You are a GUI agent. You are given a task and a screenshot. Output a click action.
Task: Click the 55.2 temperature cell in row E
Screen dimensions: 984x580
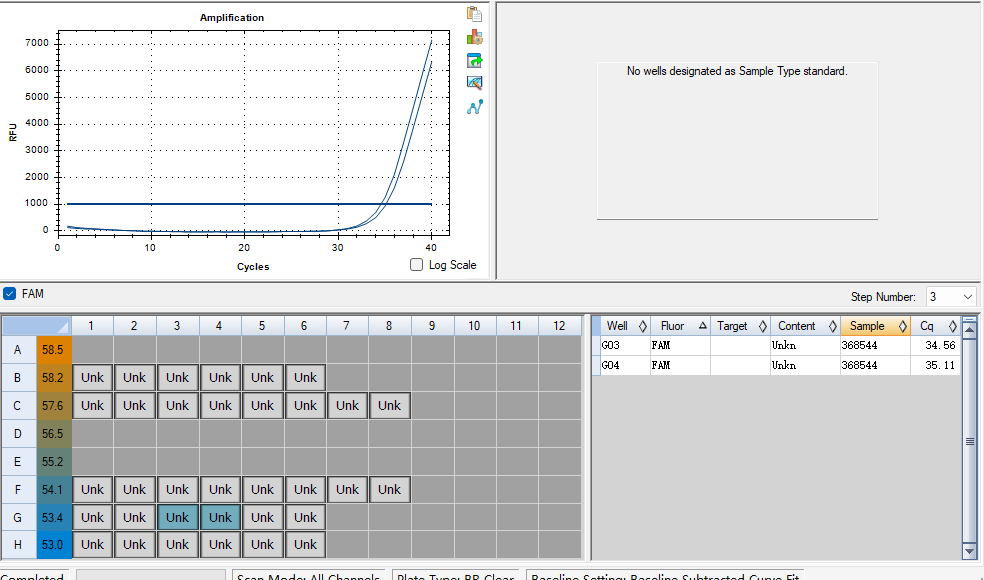(x=54, y=462)
